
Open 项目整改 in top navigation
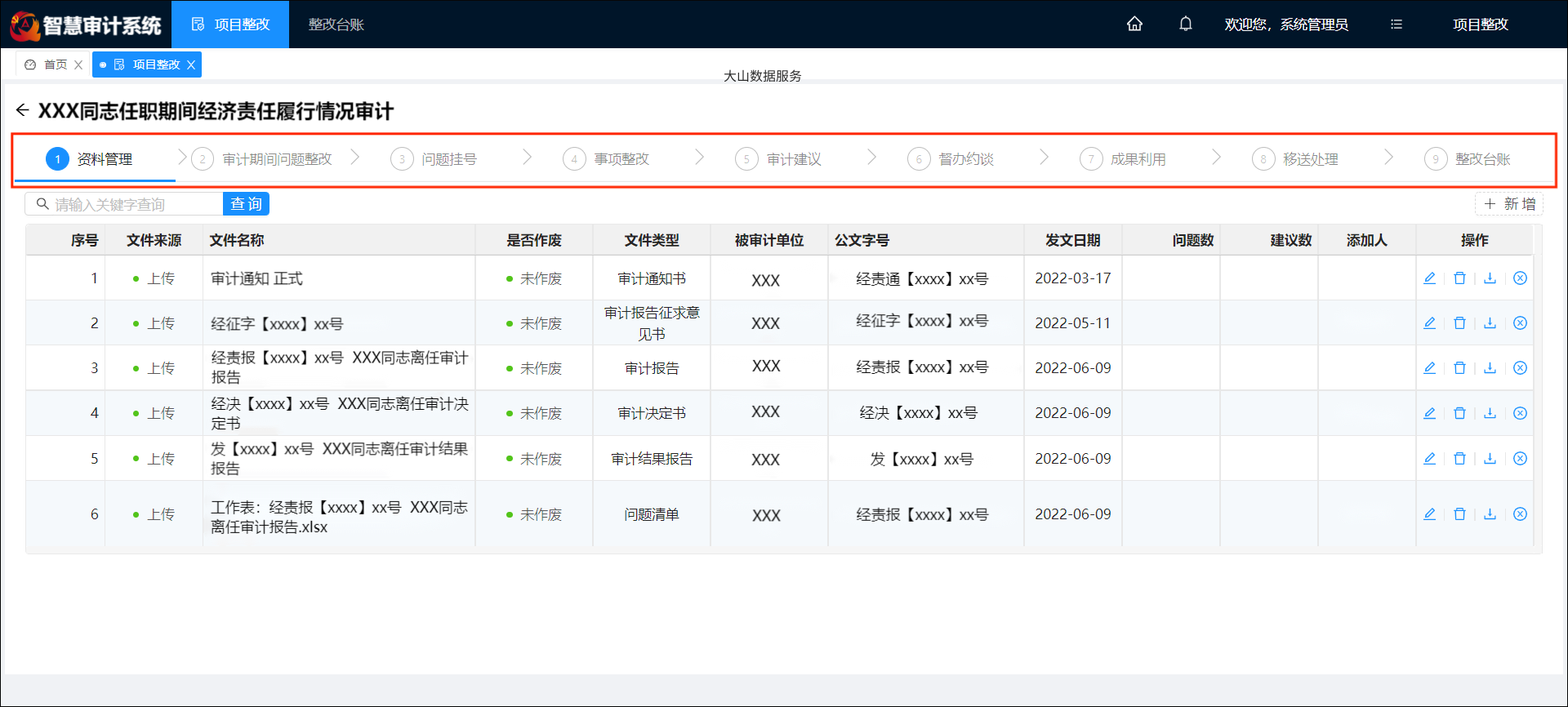click(230, 24)
